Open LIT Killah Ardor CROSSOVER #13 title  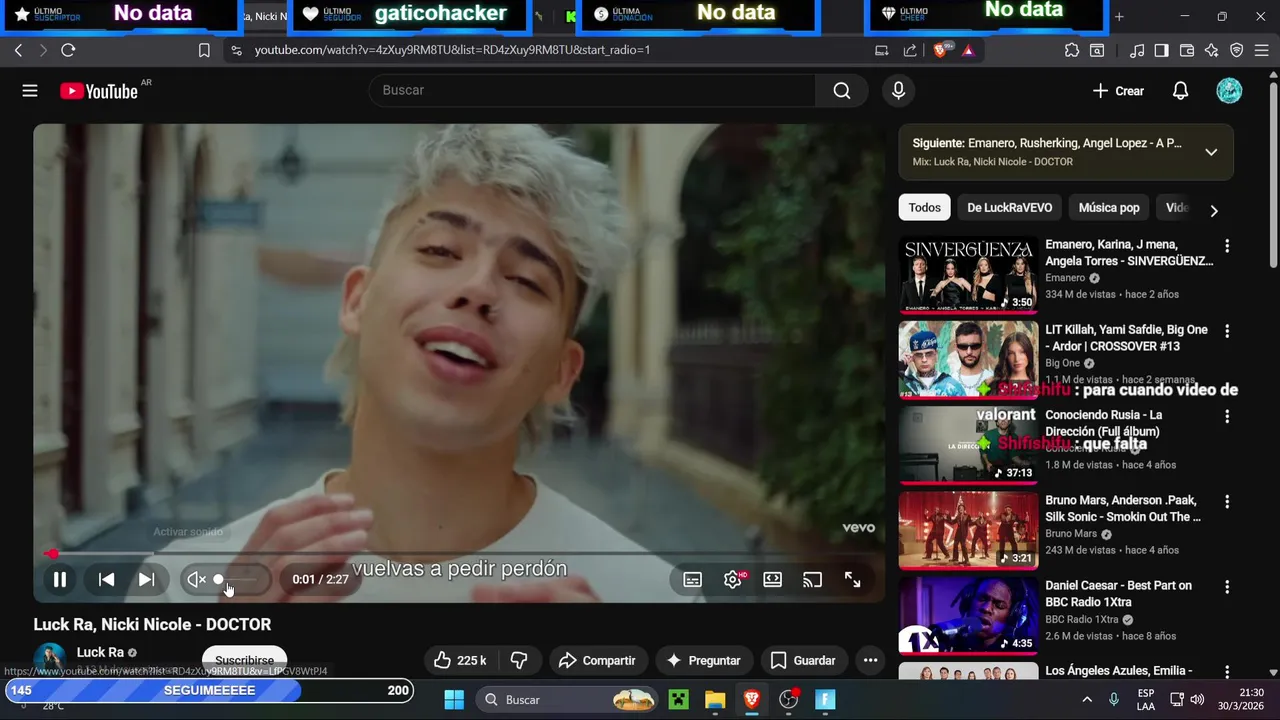pos(1127,338)
